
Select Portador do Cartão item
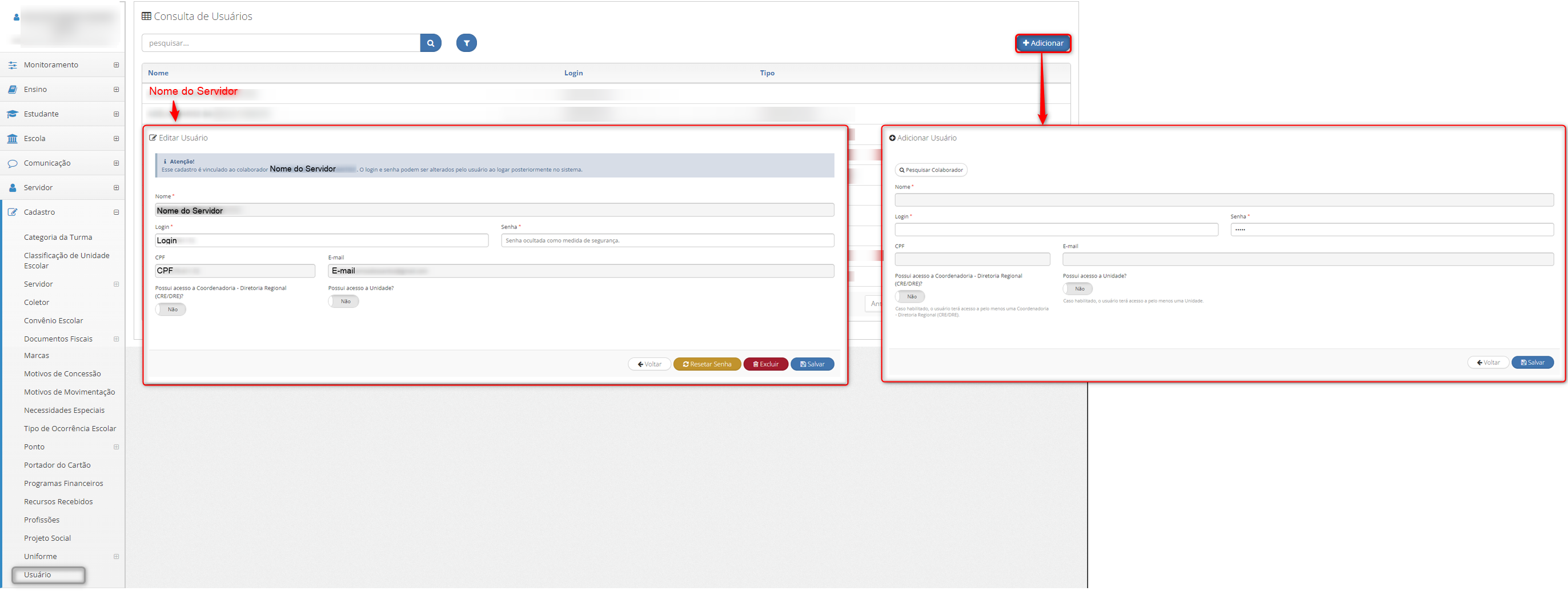(57, 465)
